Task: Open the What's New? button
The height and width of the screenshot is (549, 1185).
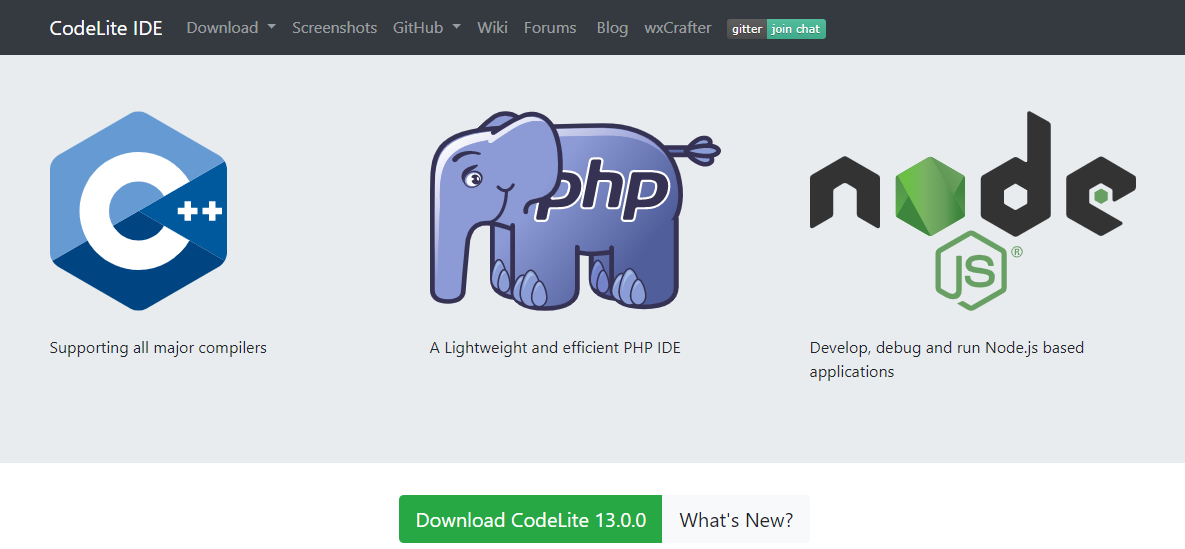Action: click(x=736, y=520)
